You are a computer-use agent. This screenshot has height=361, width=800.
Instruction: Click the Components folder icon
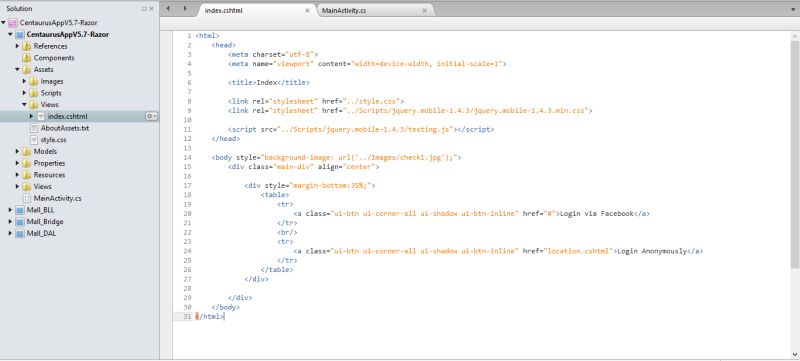pyautogui.click(x=27, y=58)
